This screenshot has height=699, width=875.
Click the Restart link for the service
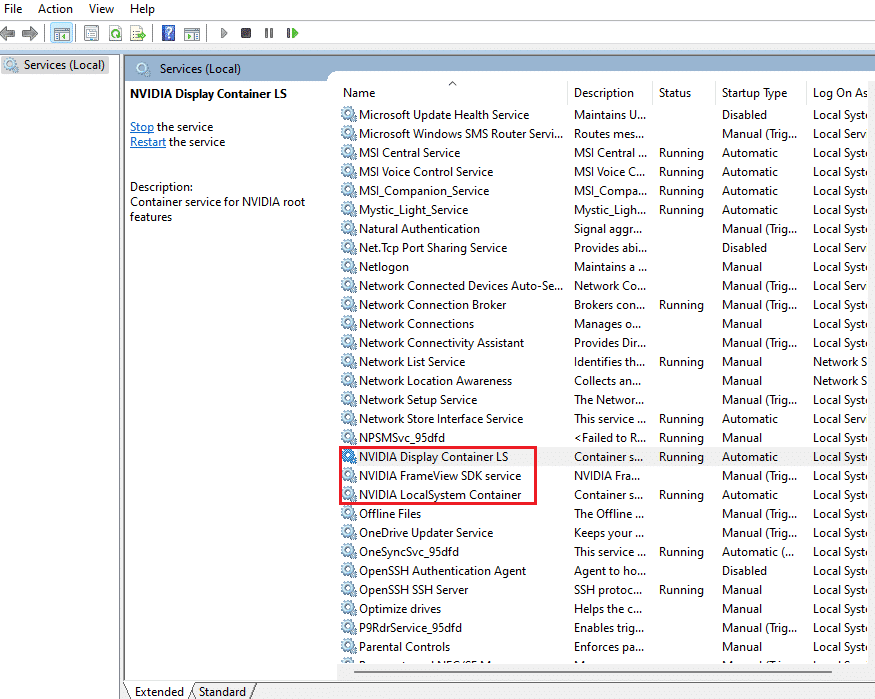point(147,141)
